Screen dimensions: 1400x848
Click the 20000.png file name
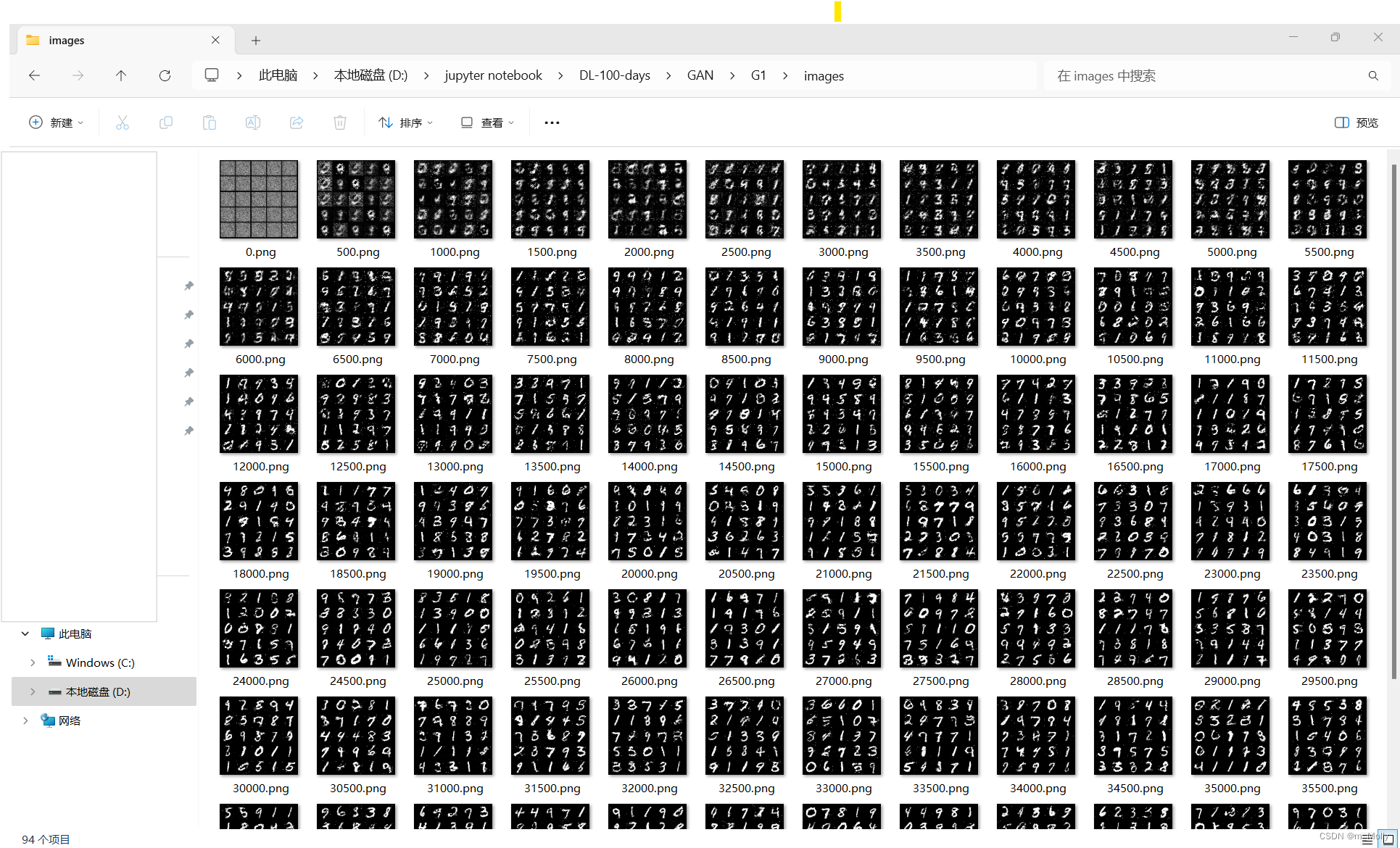tap(649, 574)
